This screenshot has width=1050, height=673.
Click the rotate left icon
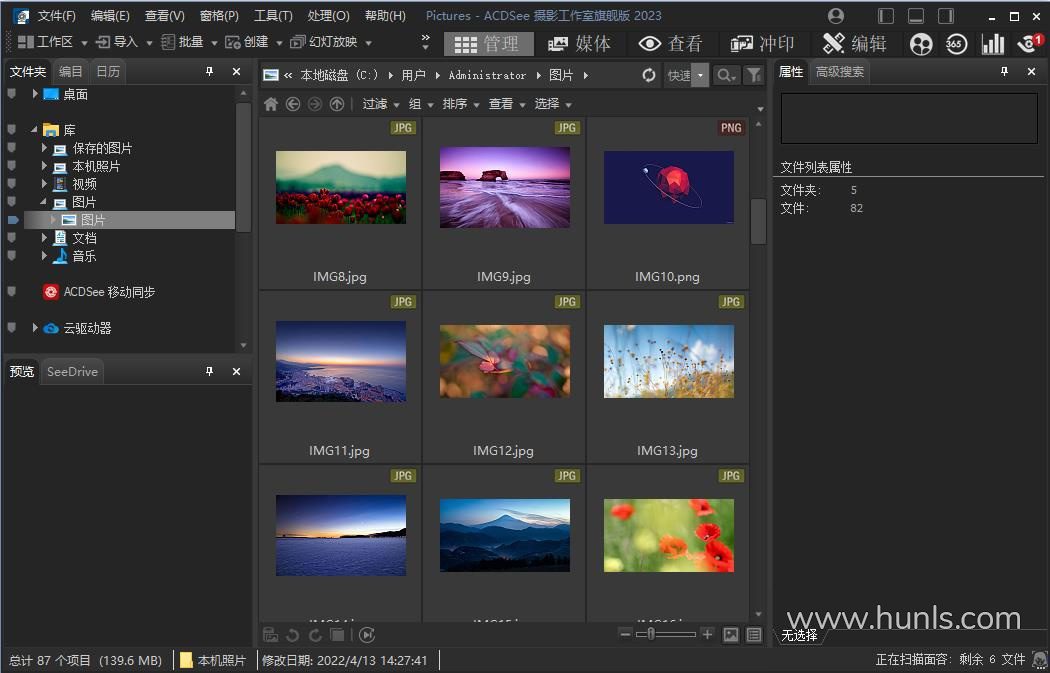click(x=293, y=635)
